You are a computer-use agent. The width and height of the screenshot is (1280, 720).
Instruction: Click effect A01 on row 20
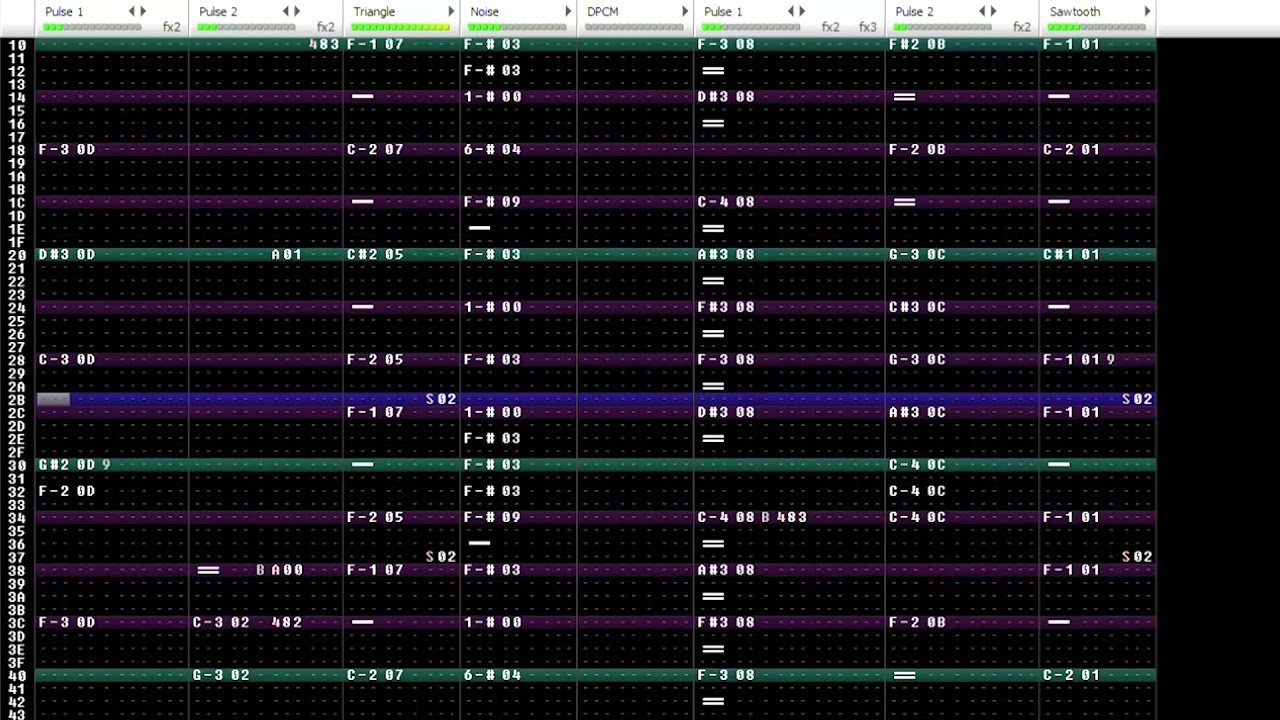pos(287,255)
